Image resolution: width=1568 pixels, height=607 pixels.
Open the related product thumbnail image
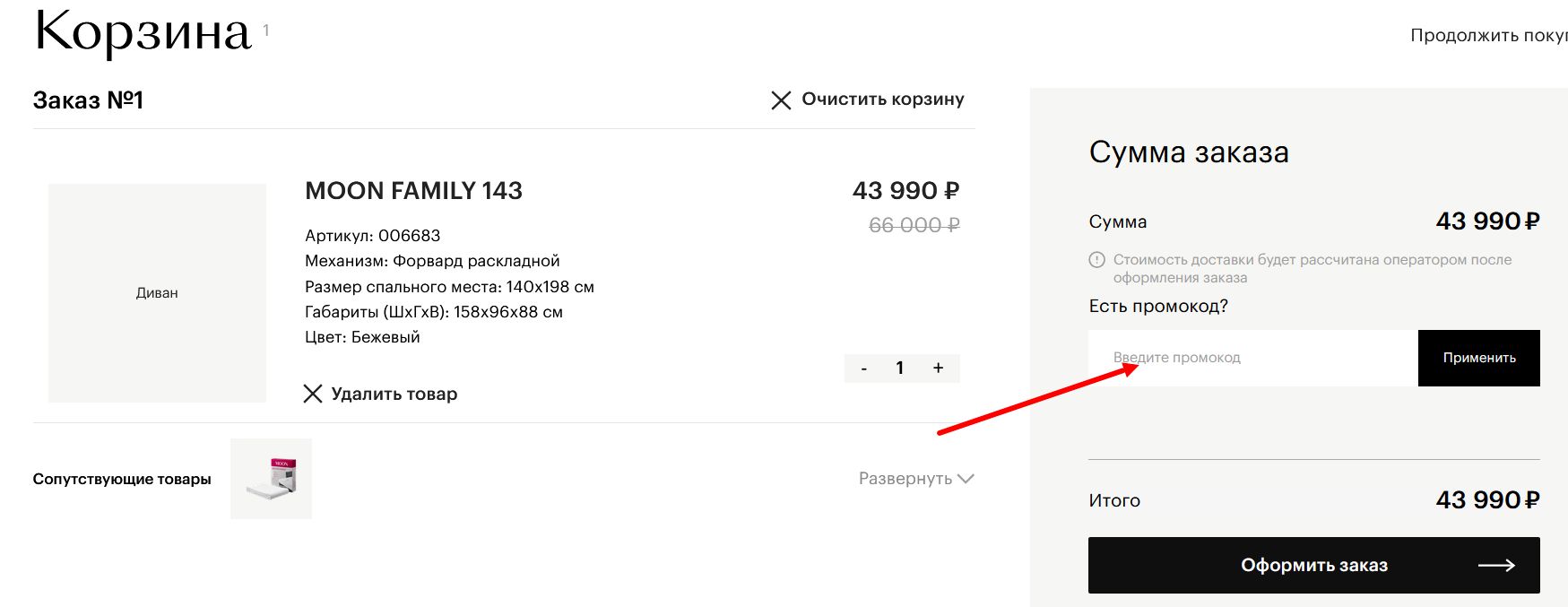click(272, 479)
